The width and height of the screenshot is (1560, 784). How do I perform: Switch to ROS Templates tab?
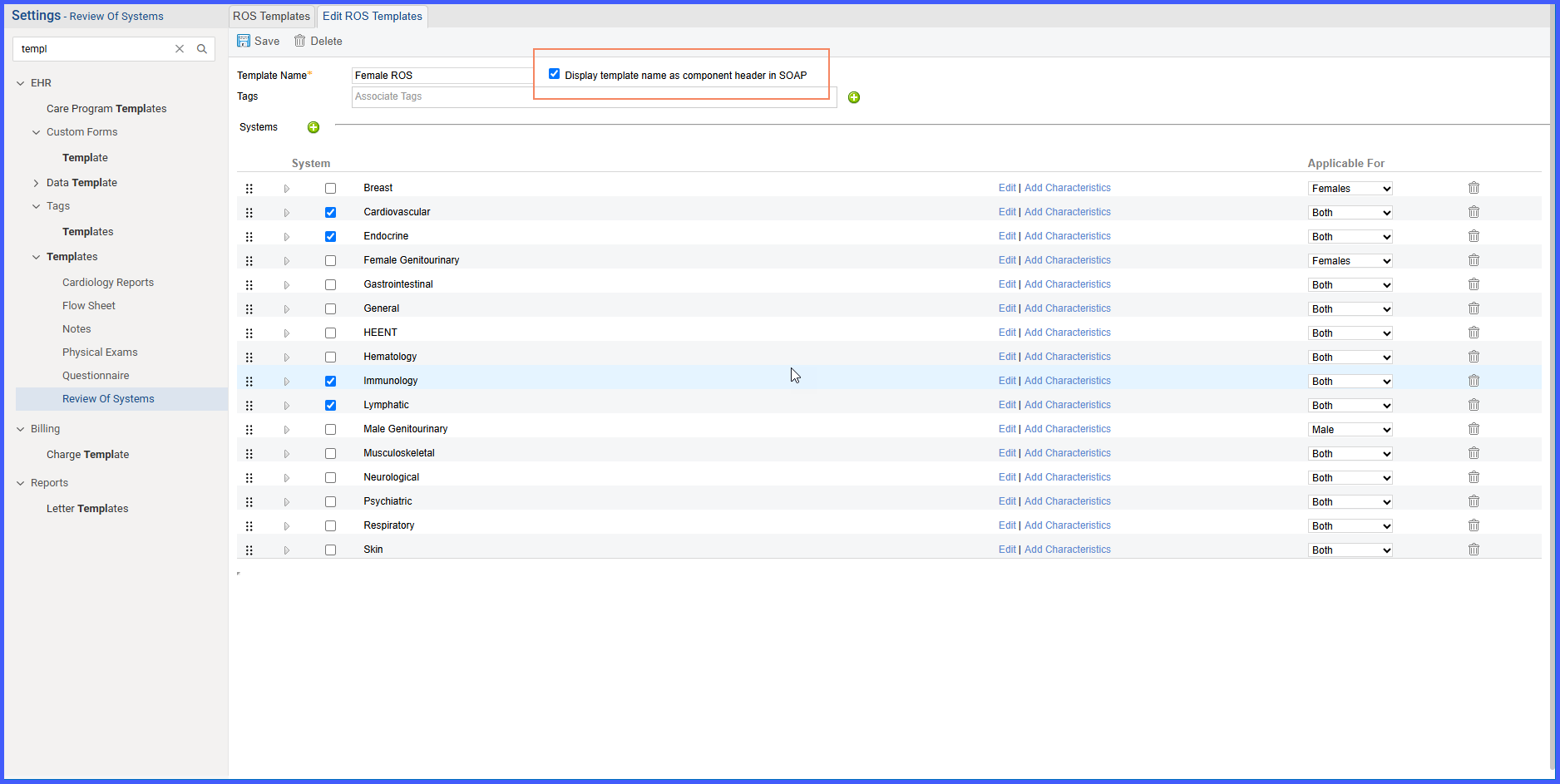point(271,16)
